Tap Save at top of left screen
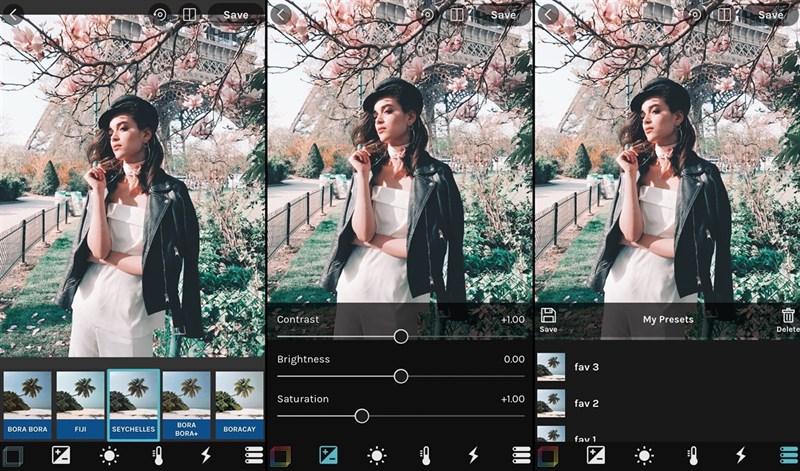800x471 pixels. [236, 15]
